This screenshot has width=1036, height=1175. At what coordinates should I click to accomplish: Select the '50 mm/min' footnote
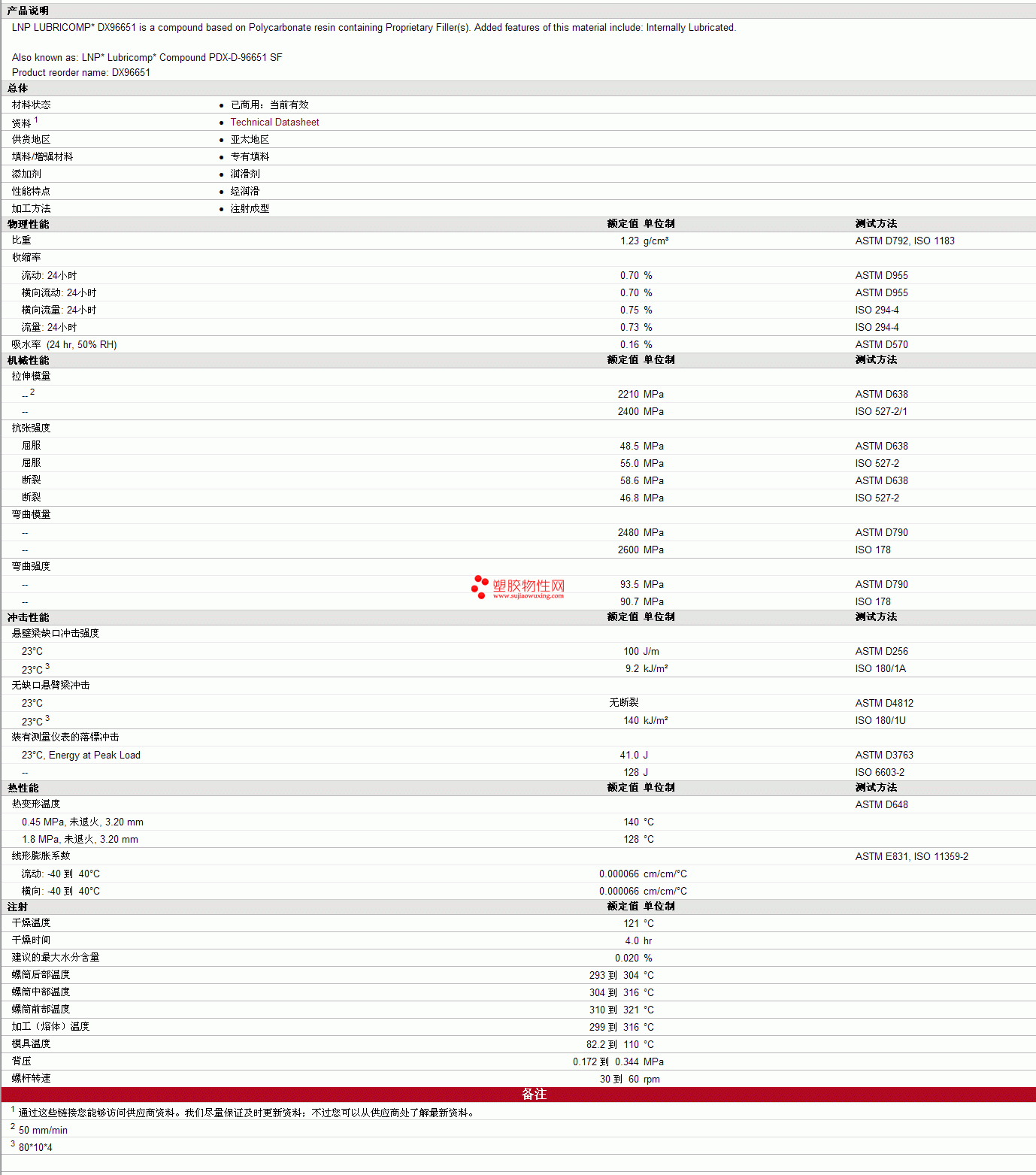[x=43, y=1131]
